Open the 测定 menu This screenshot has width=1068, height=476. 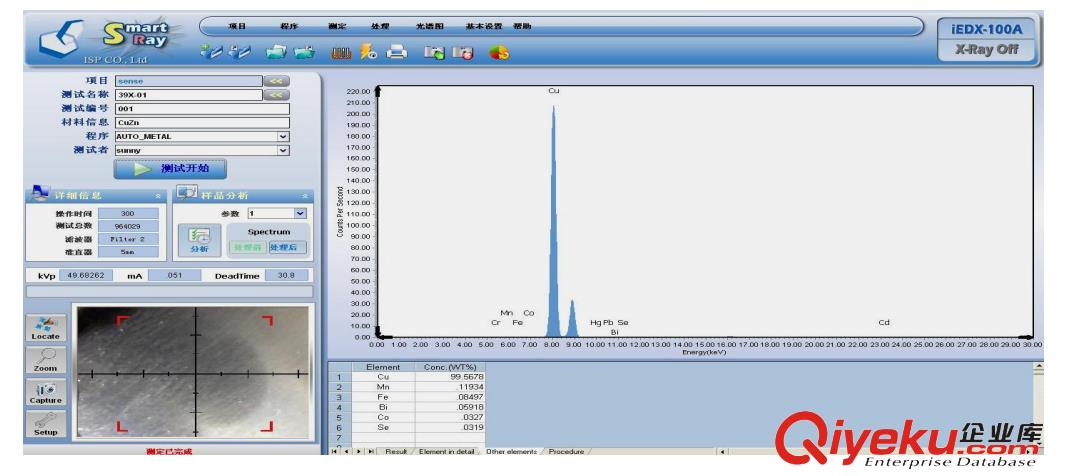pos(337,27)
